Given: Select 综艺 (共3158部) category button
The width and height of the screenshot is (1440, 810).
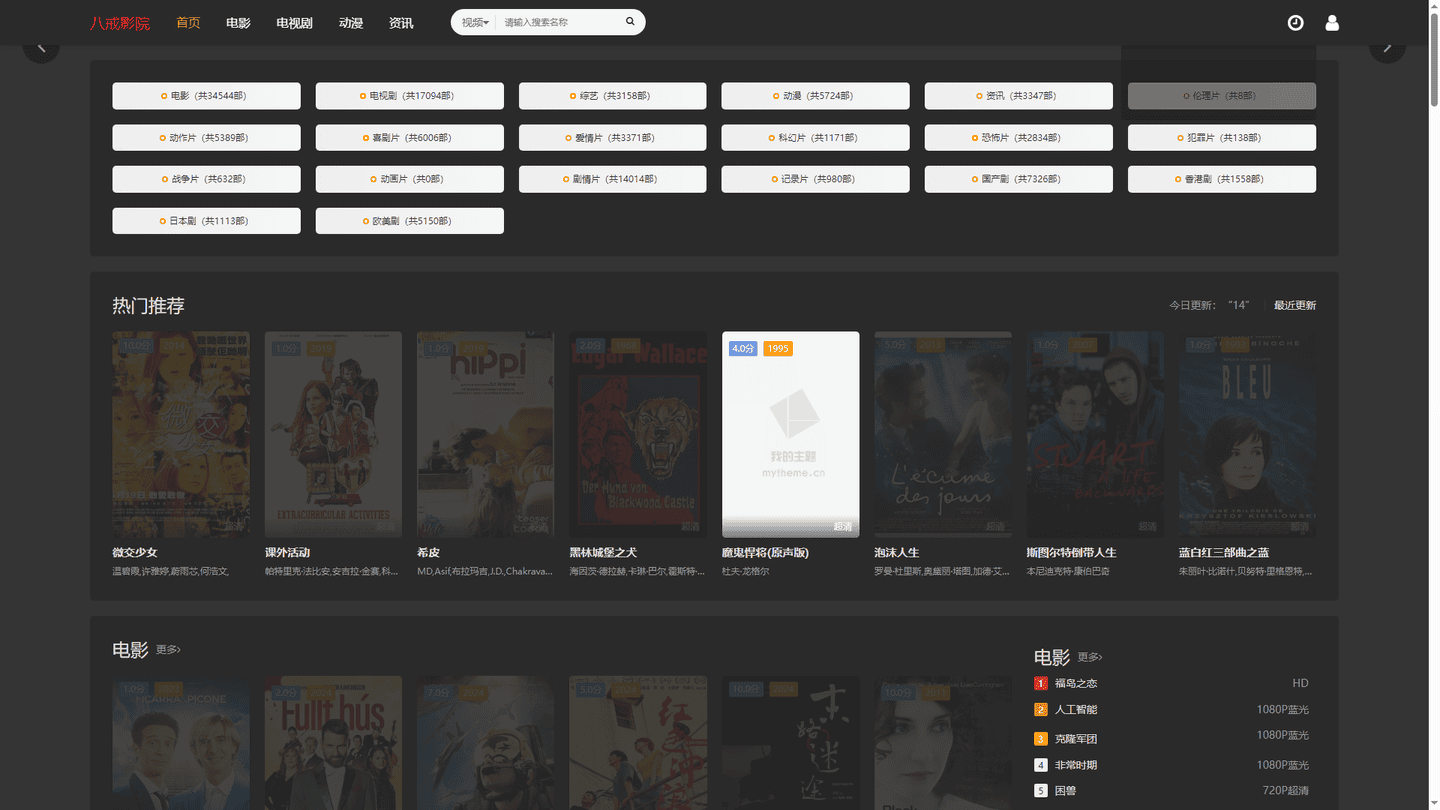Looking at the screenshot, I should point(612,96).
